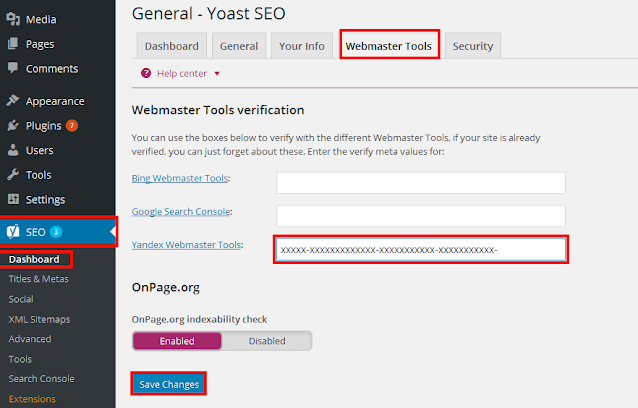
Task: Open the Search Console submenu item
Action: pos(42,379)
